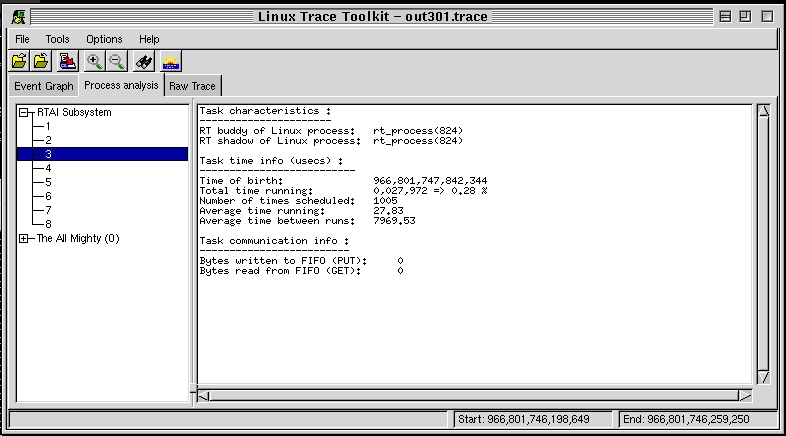Click the 'Bytes read from FIFO (GET)' line
The image size is (786, 436).
tap(301, 271)
